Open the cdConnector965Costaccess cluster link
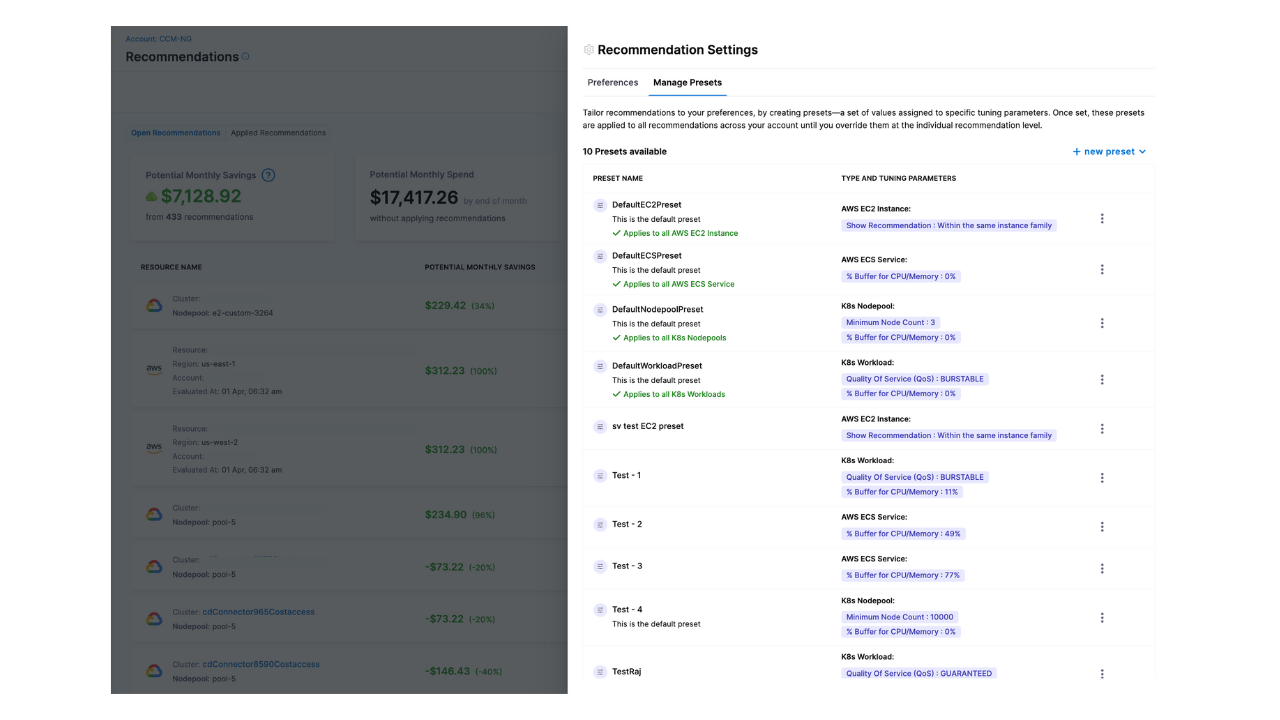This screenshot has width=1280, height=720. (260, 612)
